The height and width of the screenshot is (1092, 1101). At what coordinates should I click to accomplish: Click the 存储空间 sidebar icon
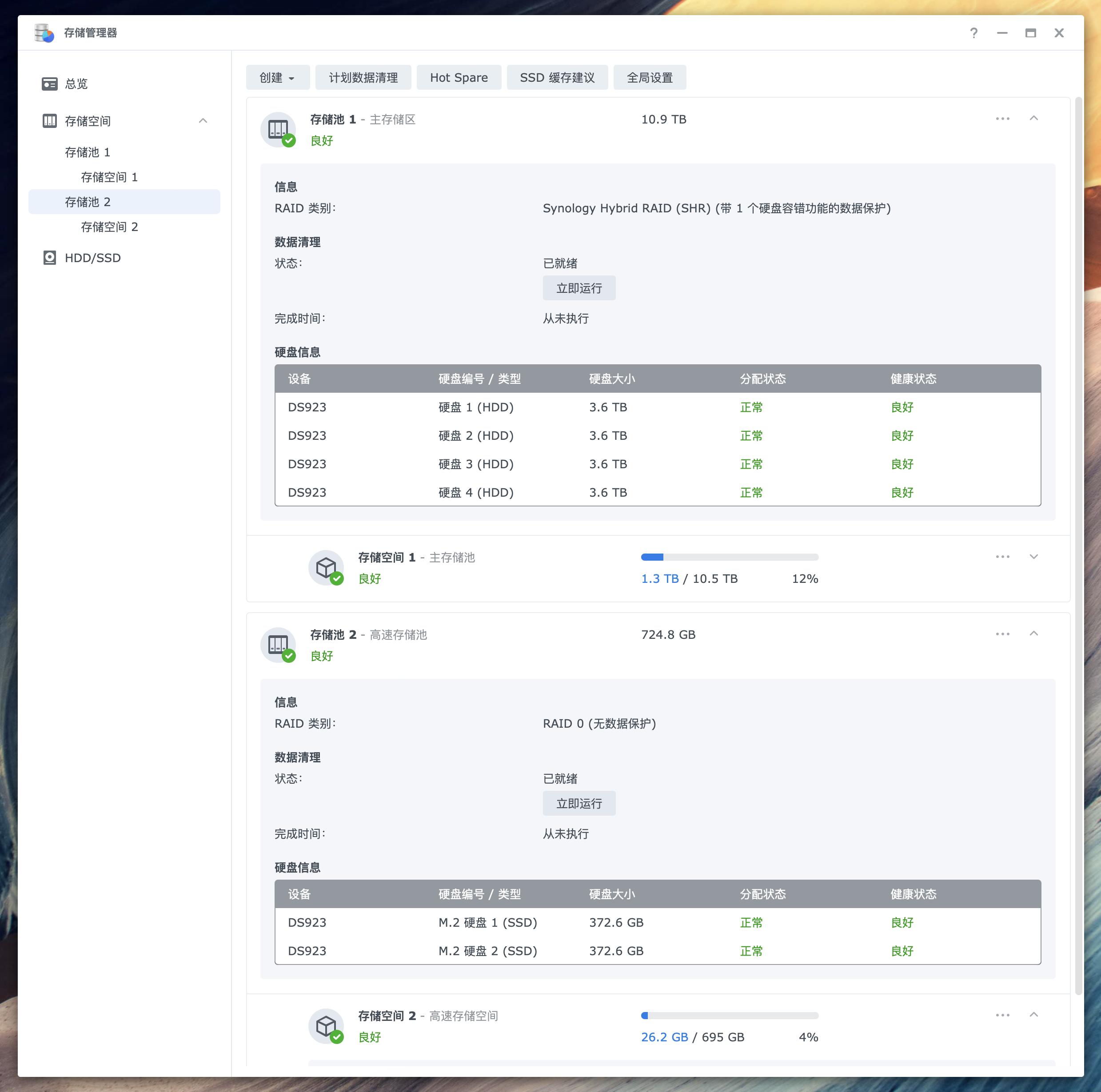pyautogui.click(x=50, y=121)
